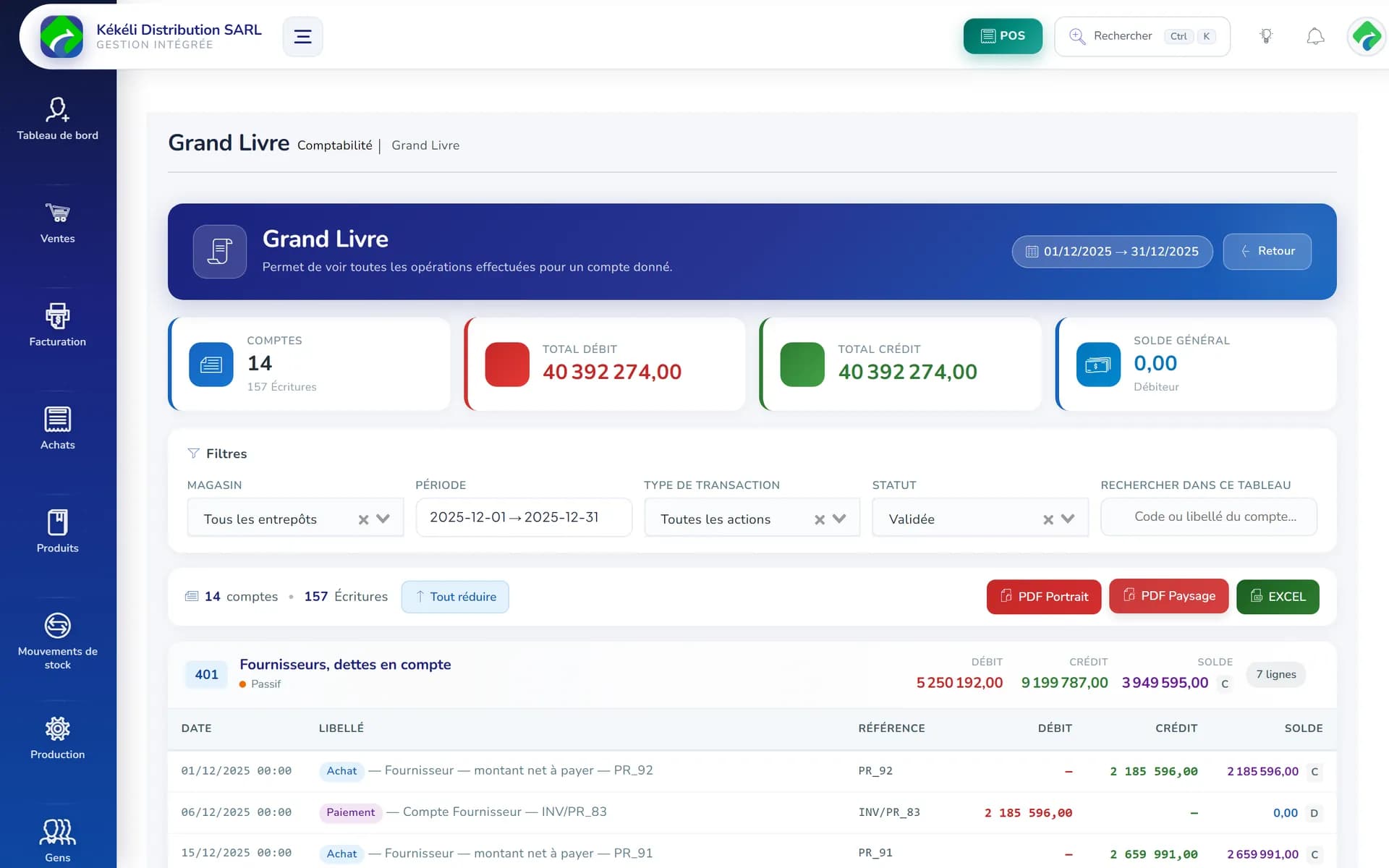Click the Solde Général cash icon
Image resolution: width=1389 pixels, height=868 pixels.
[x=1097, y=365]
